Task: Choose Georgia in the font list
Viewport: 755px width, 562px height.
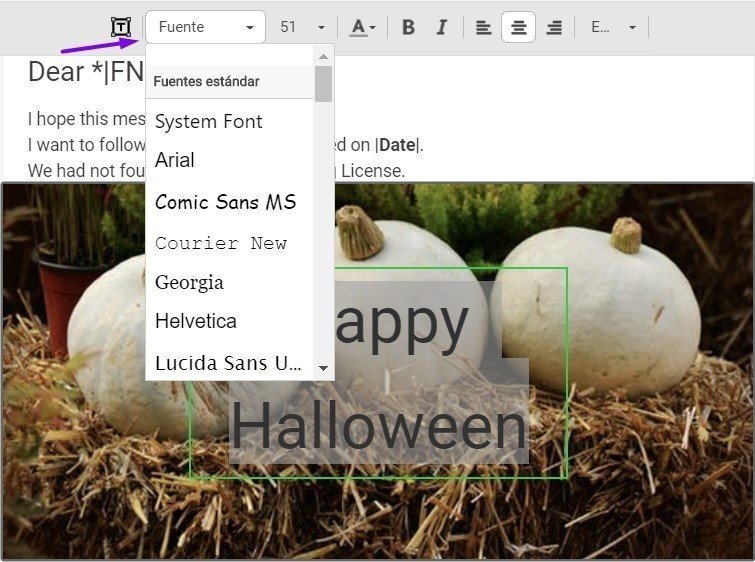Action: point(189,282)
